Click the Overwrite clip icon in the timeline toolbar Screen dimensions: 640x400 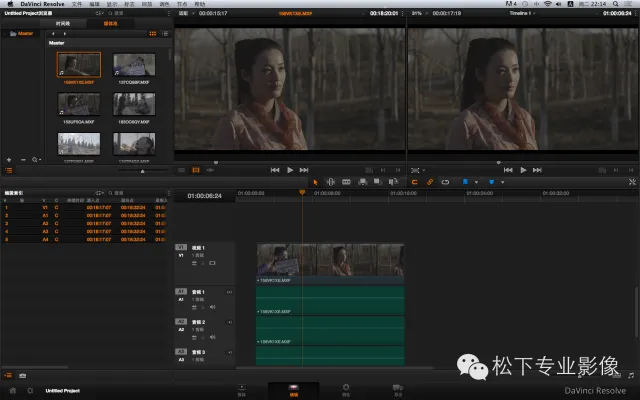[378, 182]
